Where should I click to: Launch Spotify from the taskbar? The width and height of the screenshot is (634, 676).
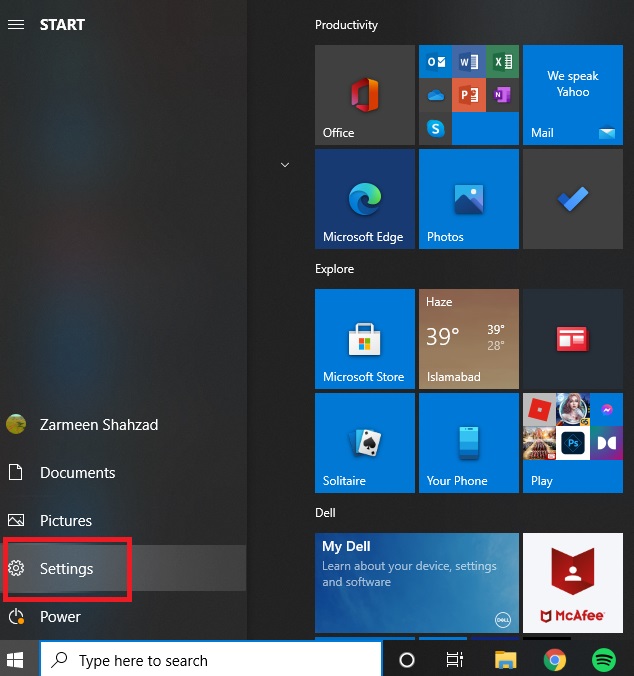pyautogui.click(x=604, y=660)
